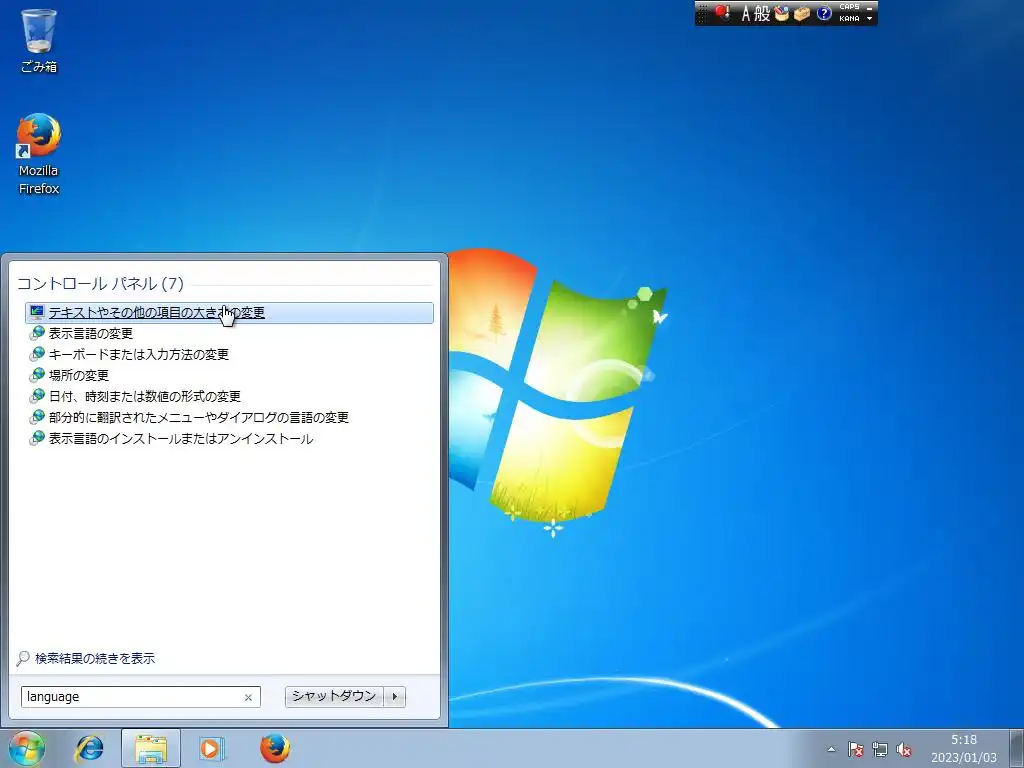
Task: Launch Windows Media Player from taskbar
Action: [212, 748]
